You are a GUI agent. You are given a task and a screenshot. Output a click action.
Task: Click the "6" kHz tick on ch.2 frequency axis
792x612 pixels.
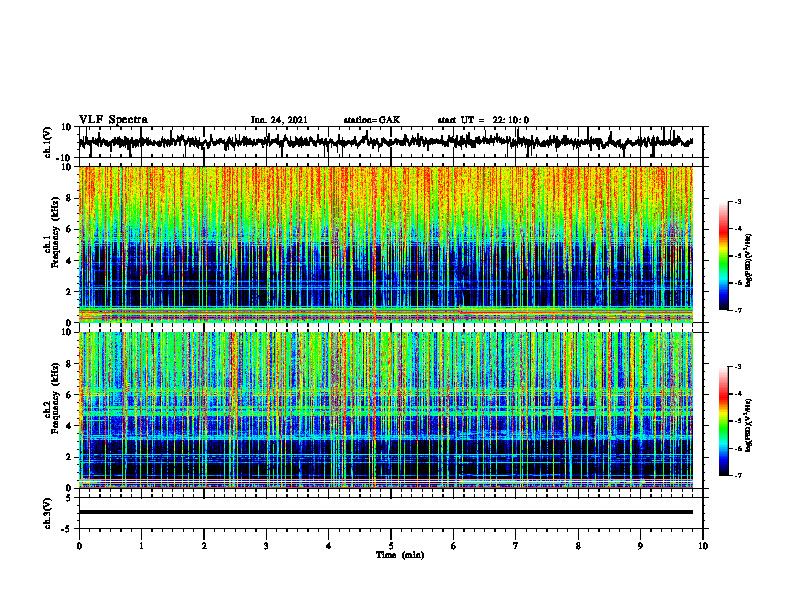click(70, 395)
